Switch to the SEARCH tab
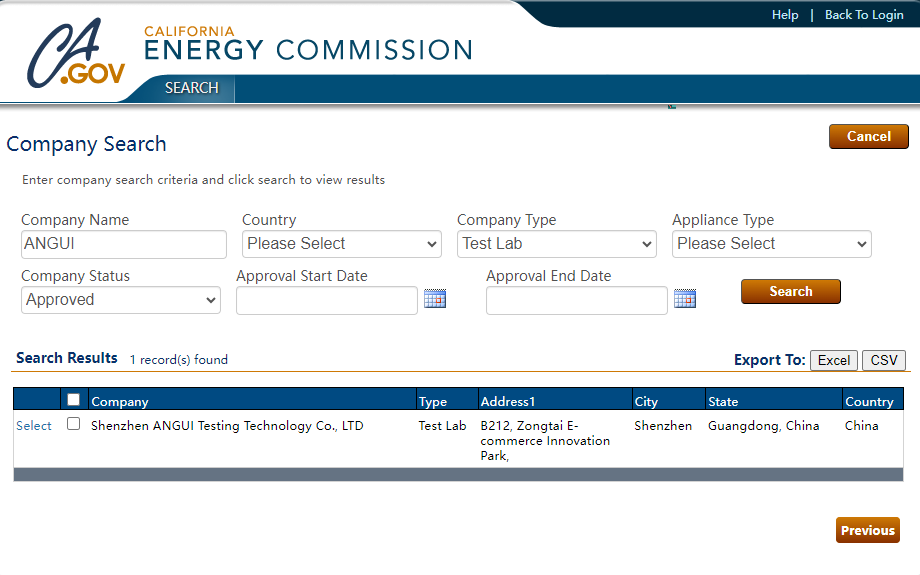Screen dimensions: 920x575 tap(192, 88)
